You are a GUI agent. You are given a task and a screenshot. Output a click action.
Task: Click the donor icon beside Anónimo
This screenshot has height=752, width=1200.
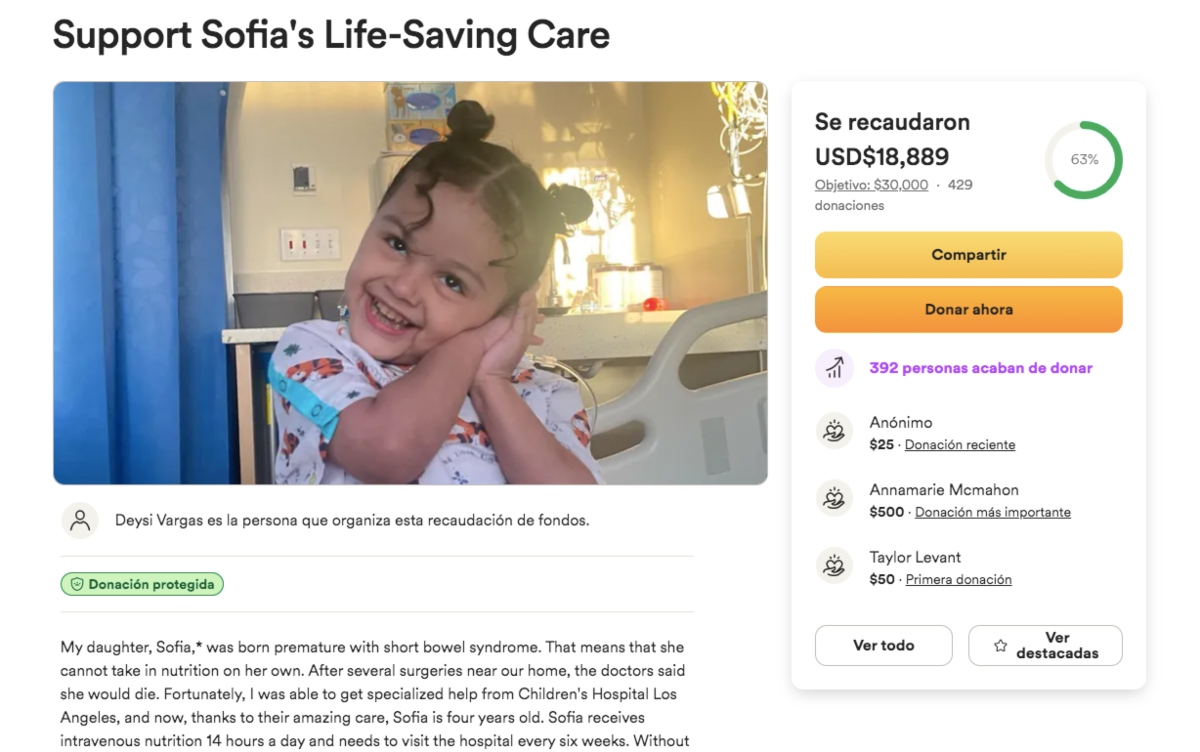[x=834, y=431]
